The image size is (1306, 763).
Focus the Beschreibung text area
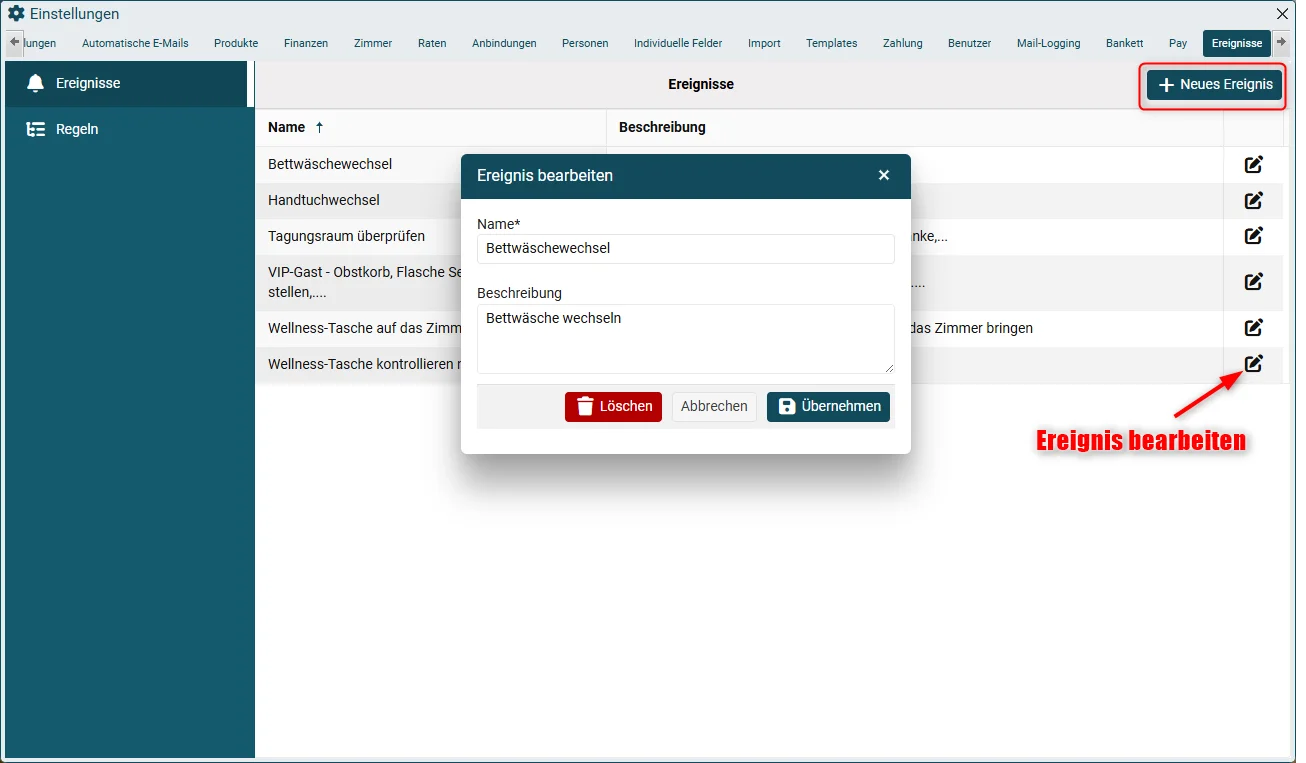(x=685, y=339)
